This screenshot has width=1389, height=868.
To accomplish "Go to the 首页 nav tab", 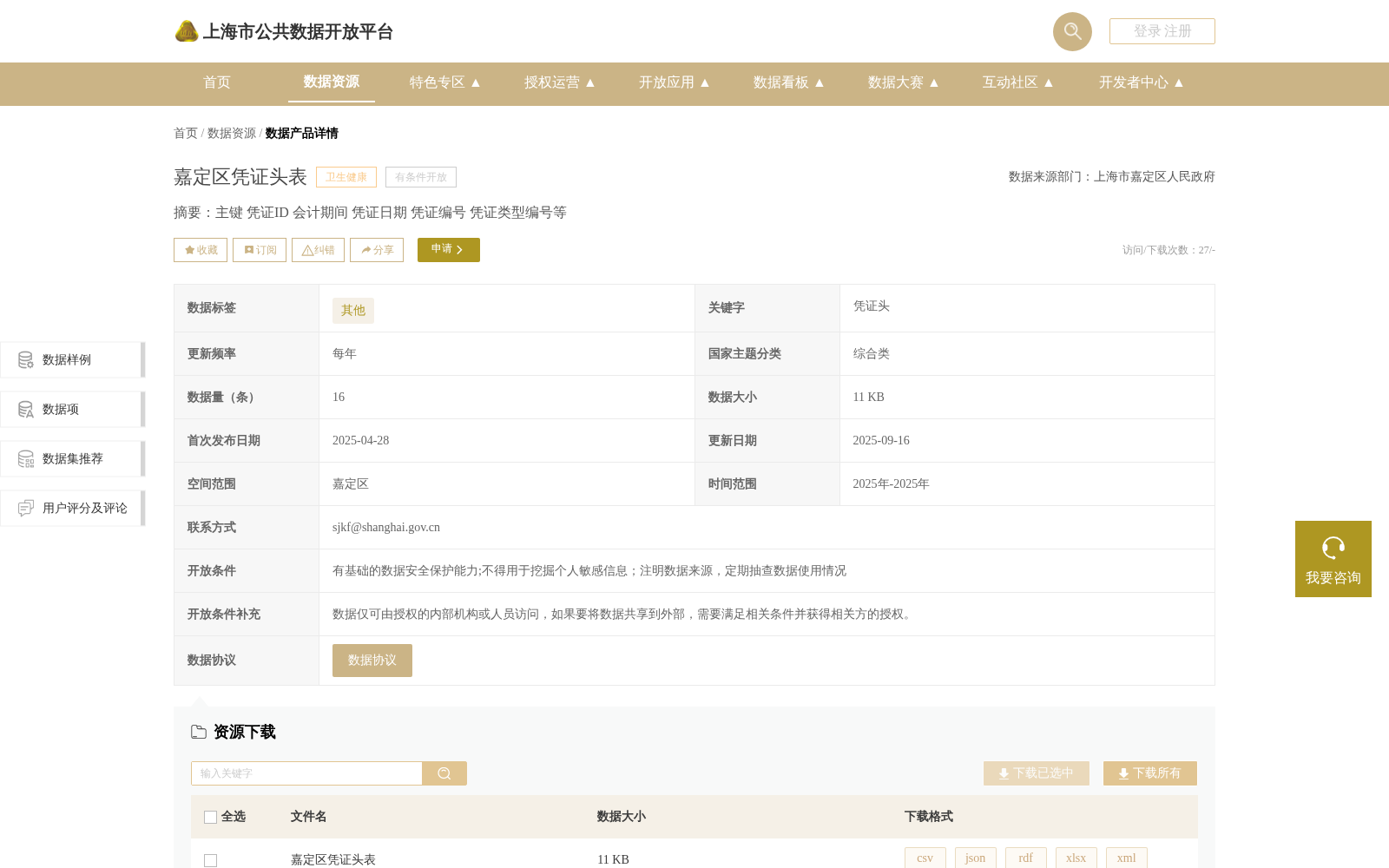I will [x=217, y=82].
